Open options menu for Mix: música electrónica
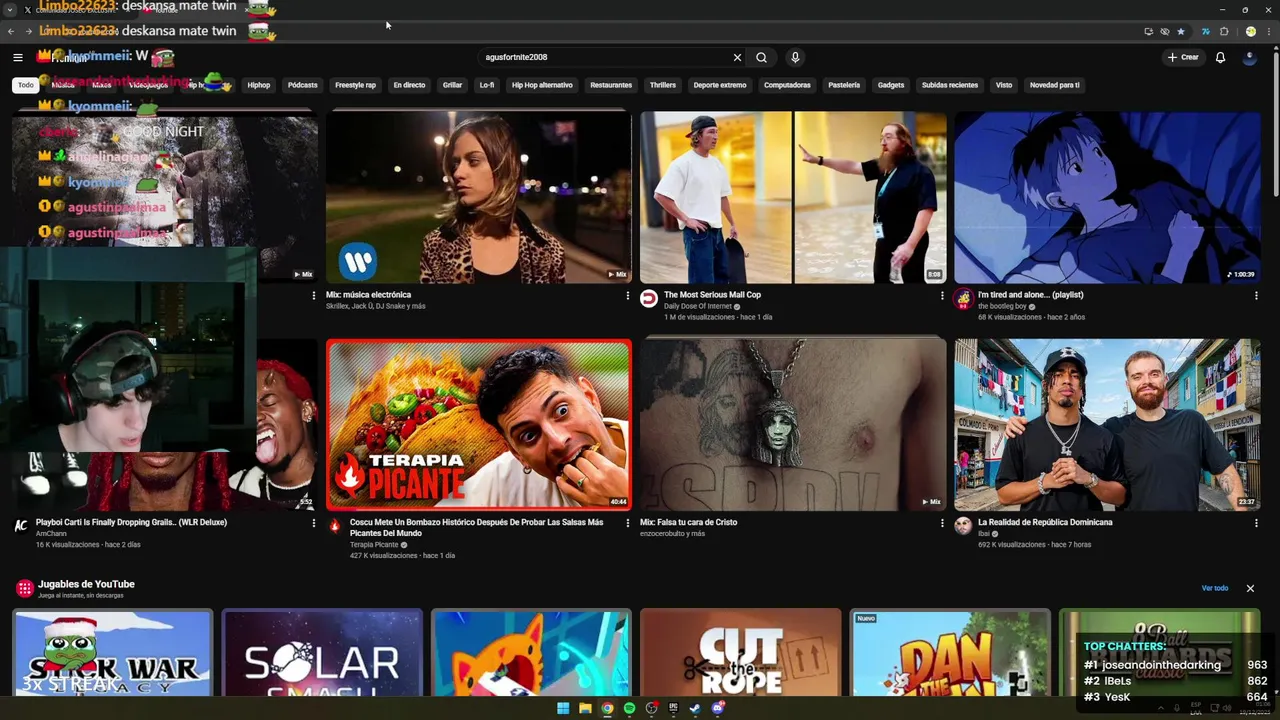1280x720 pixels. 628,295
